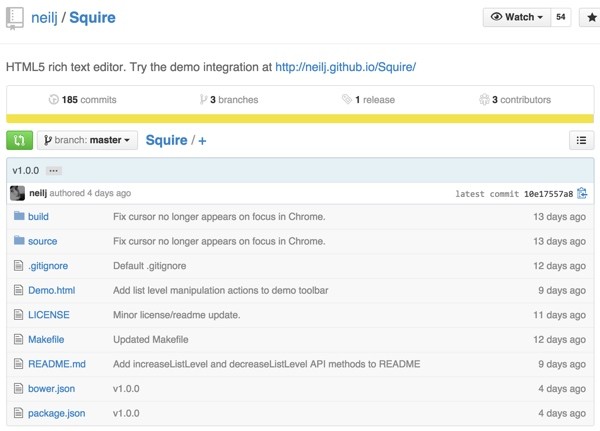Click 'authored 4 days ago' text
The width and height of the screenshot is (600, 431).
pyautogui.click(x=90, y=193)
